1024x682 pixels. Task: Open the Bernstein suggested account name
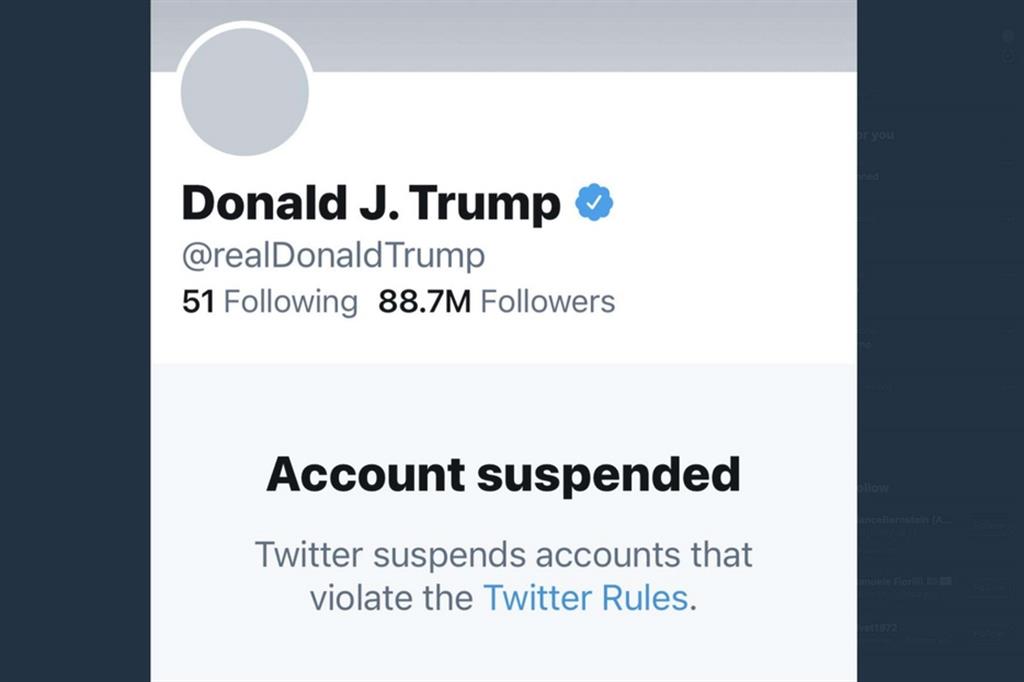(x=903, y=520)
